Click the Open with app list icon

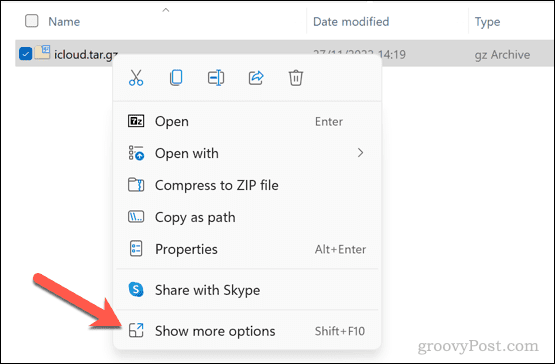pyautogui.click(x=136, y=153)
